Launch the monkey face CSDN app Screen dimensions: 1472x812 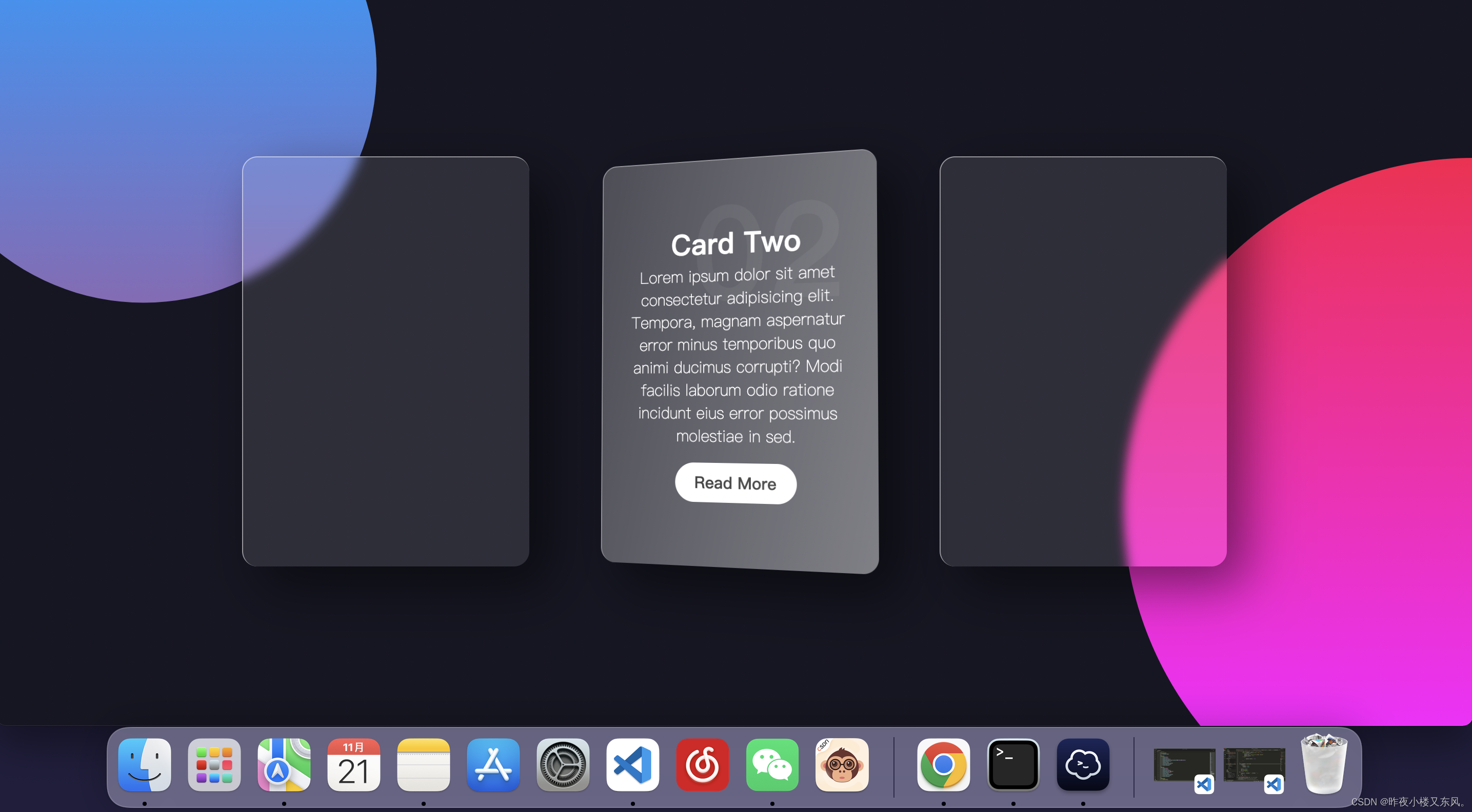coord(842,765)
